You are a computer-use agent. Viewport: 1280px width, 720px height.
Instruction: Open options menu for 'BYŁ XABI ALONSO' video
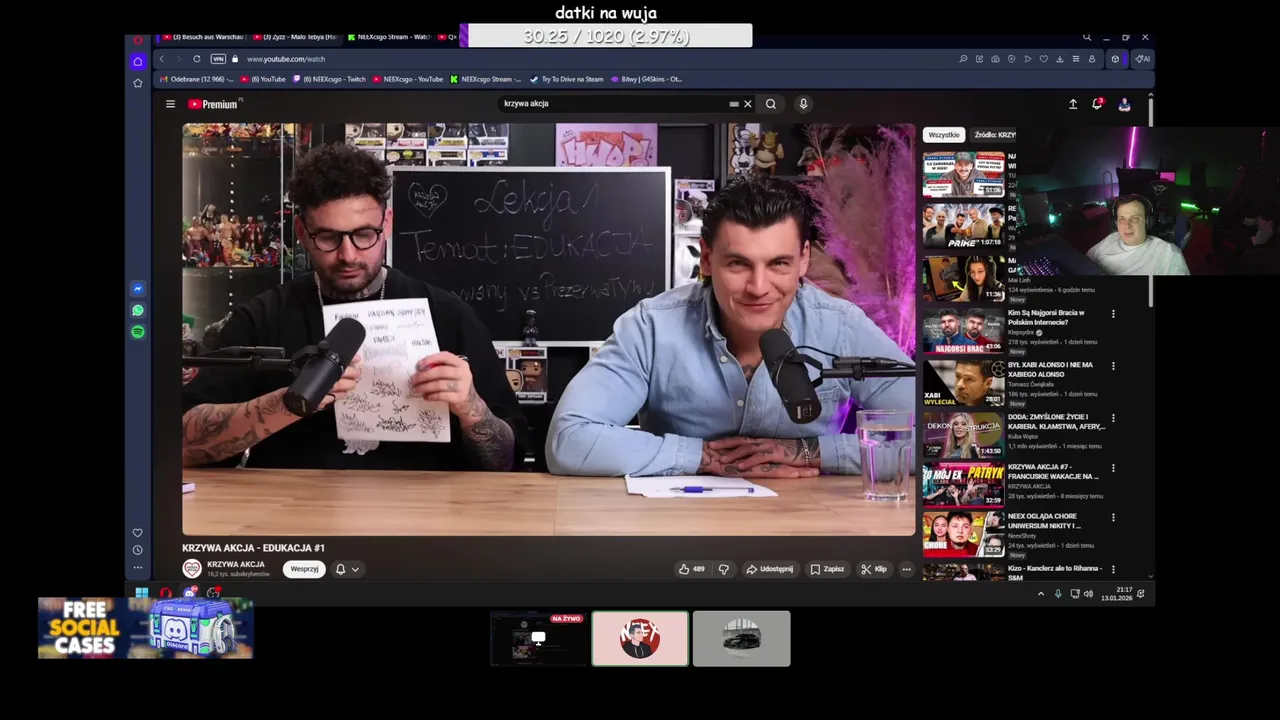coord(1113,366)
